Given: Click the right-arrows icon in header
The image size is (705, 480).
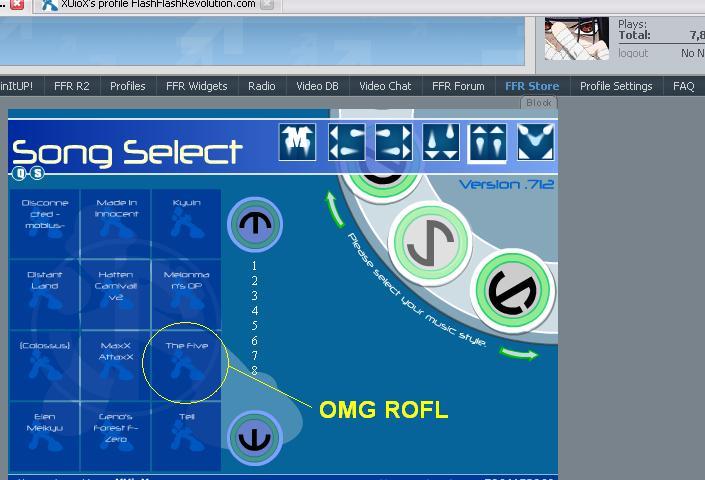Looking at the screenshot, I should point(393,142).
